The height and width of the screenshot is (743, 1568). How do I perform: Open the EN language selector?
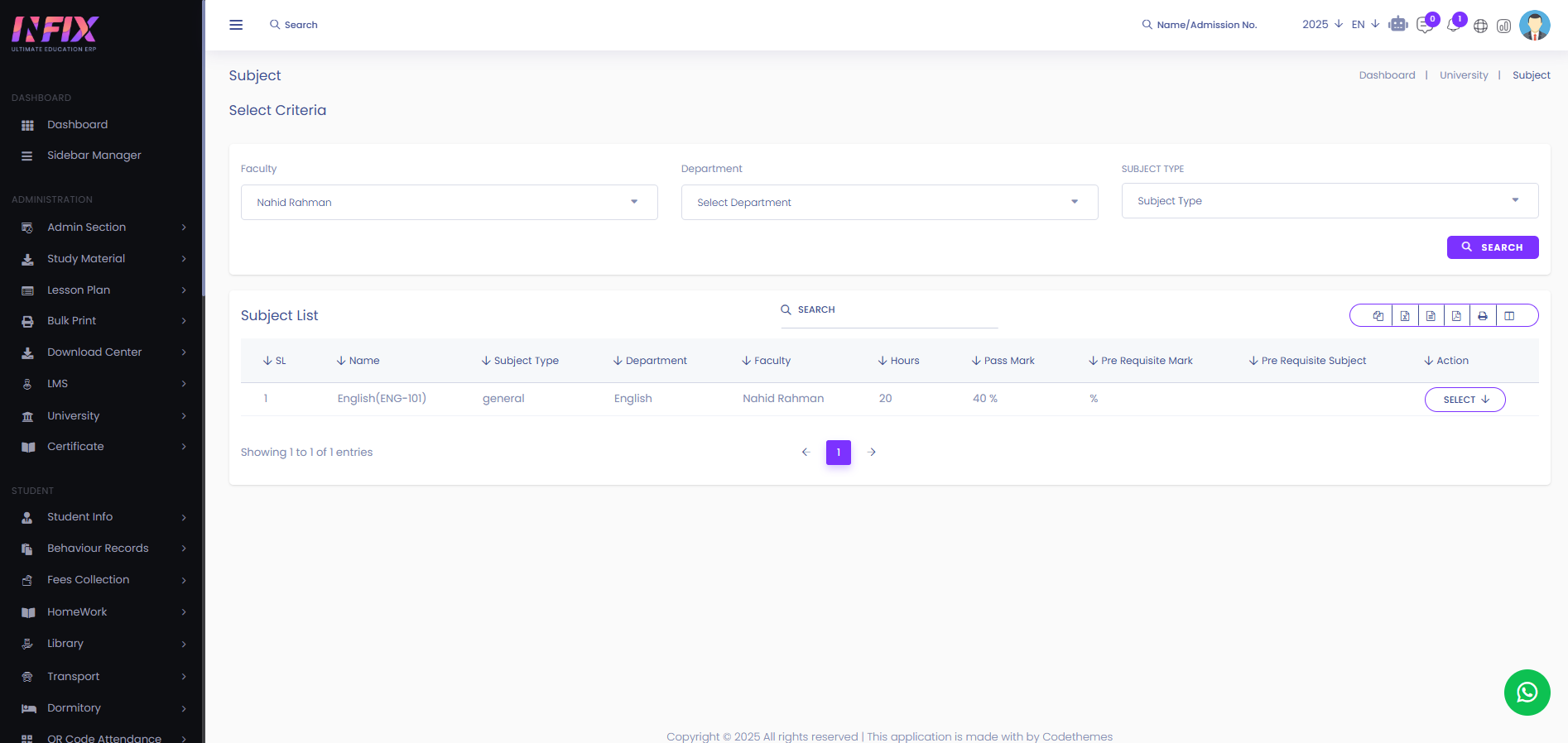[x=1365, y=25]
